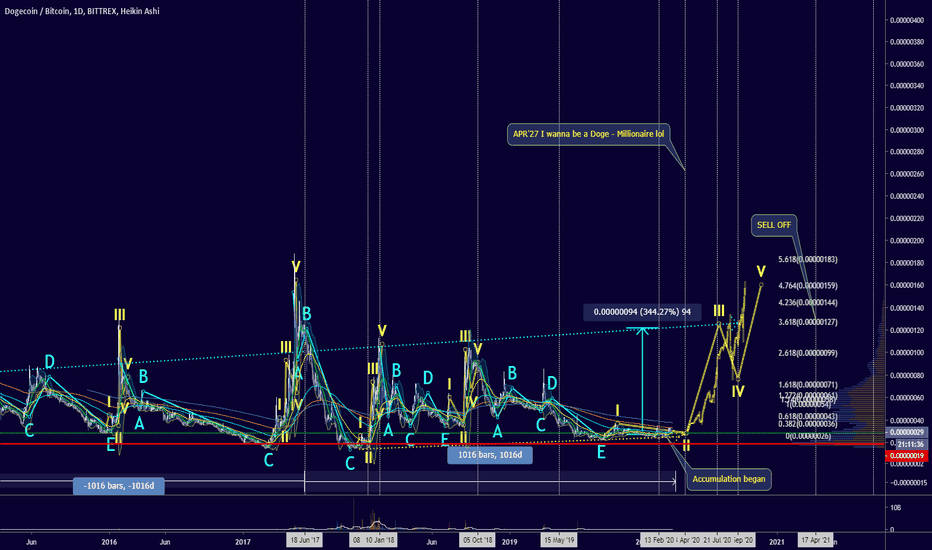Select the 13 Feb '20 date marker
Viewport: 932px width, 550px height.
[659, 540]
